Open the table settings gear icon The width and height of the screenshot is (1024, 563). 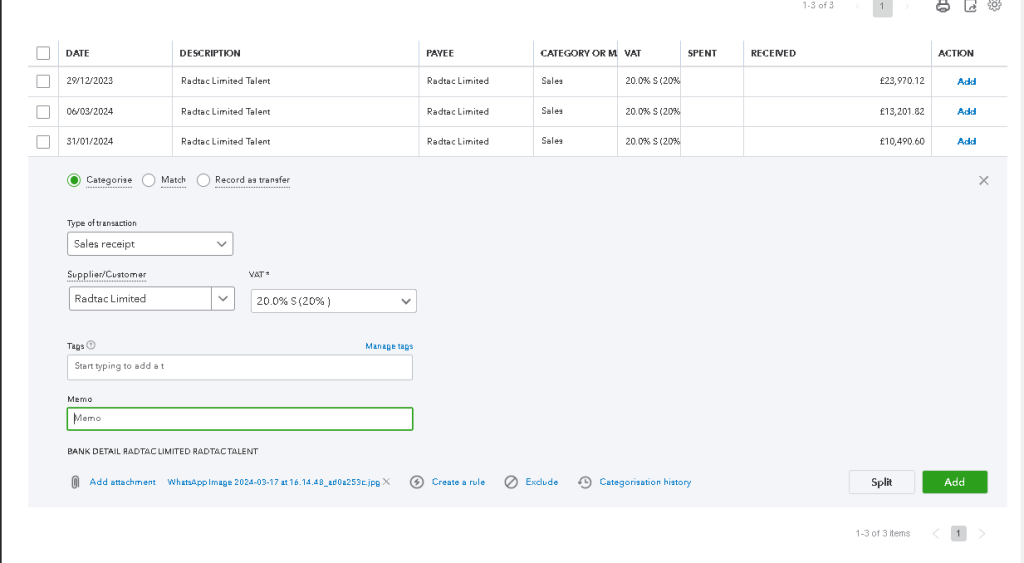[x=995, y=5]
